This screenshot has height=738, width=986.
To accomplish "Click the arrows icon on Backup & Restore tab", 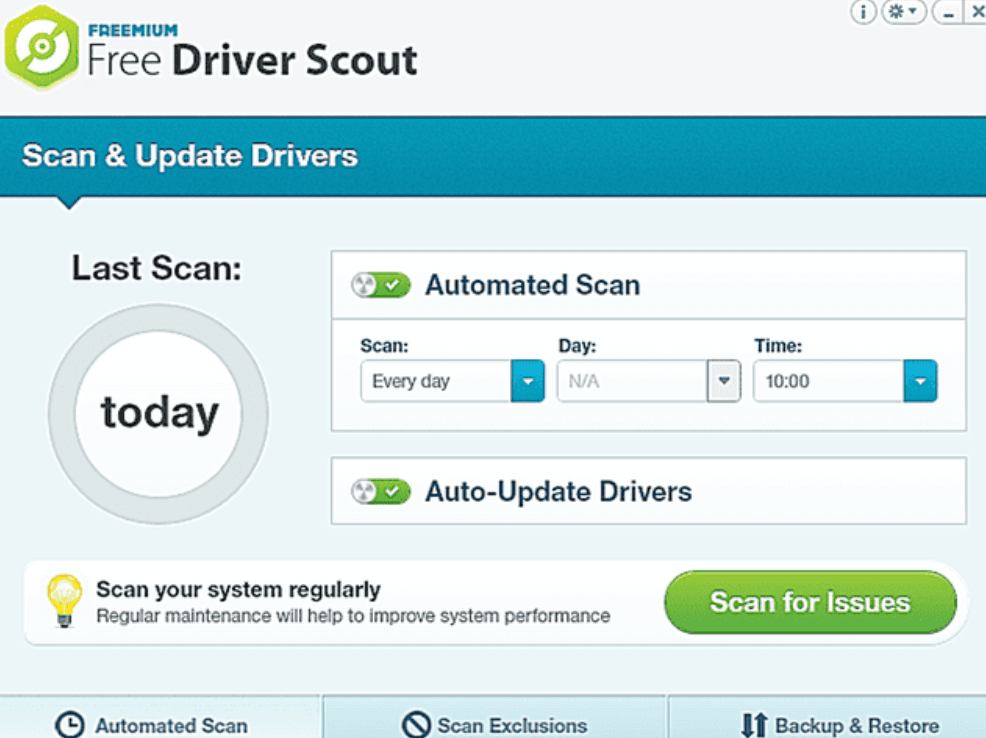I will click(753, 725).
